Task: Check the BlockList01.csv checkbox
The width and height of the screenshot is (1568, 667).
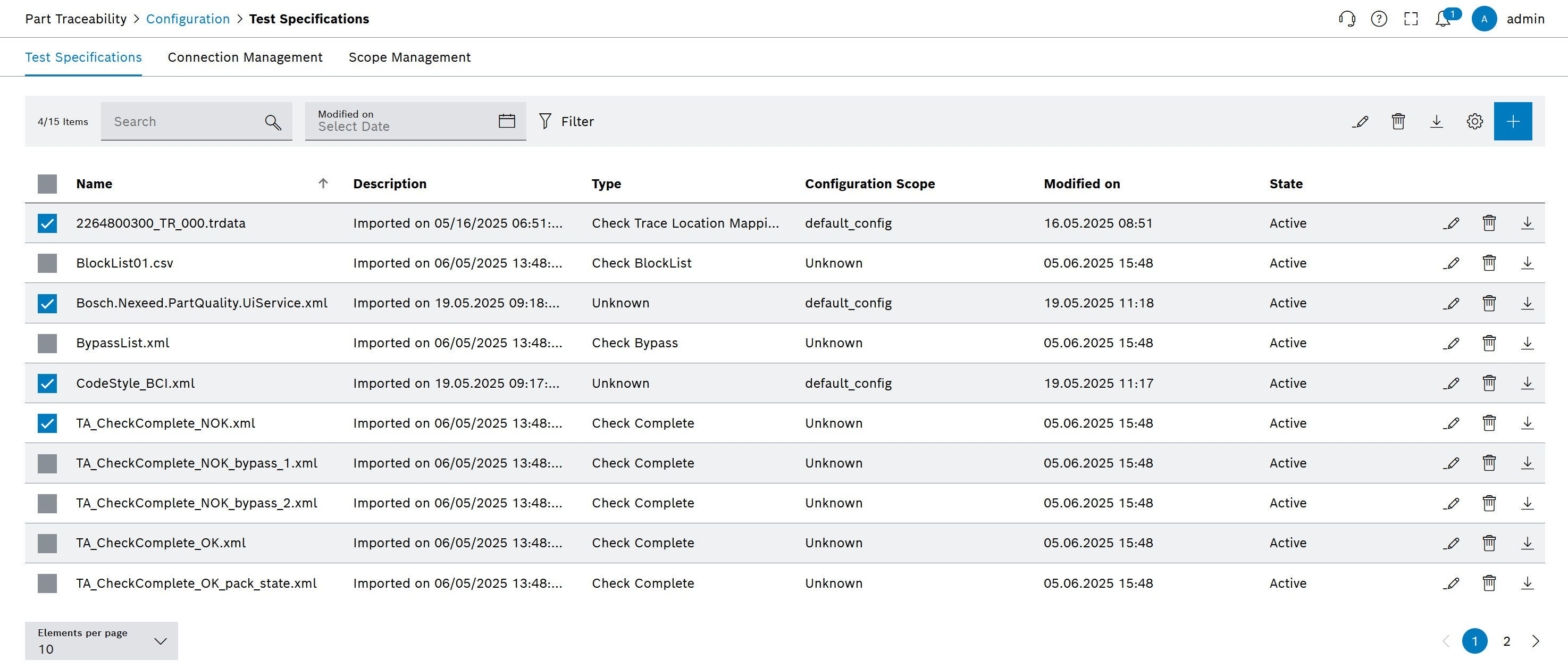Action: (x=47, y=263)
